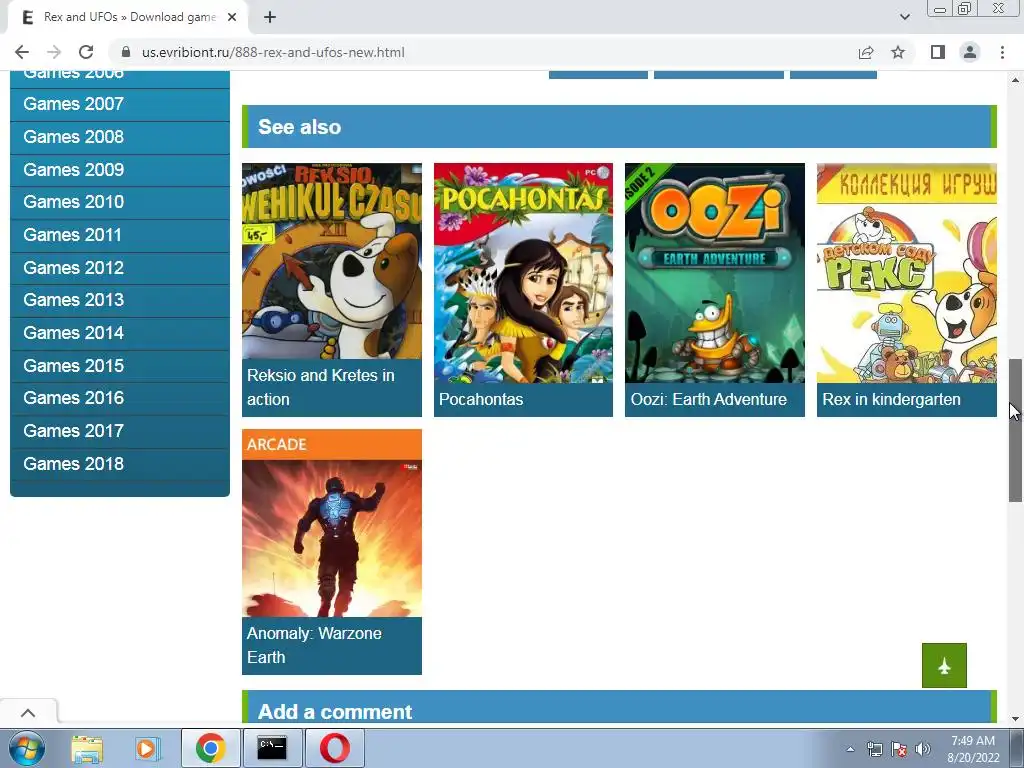Switch to Chrome taskbar icon

click(x=210, y=748)
